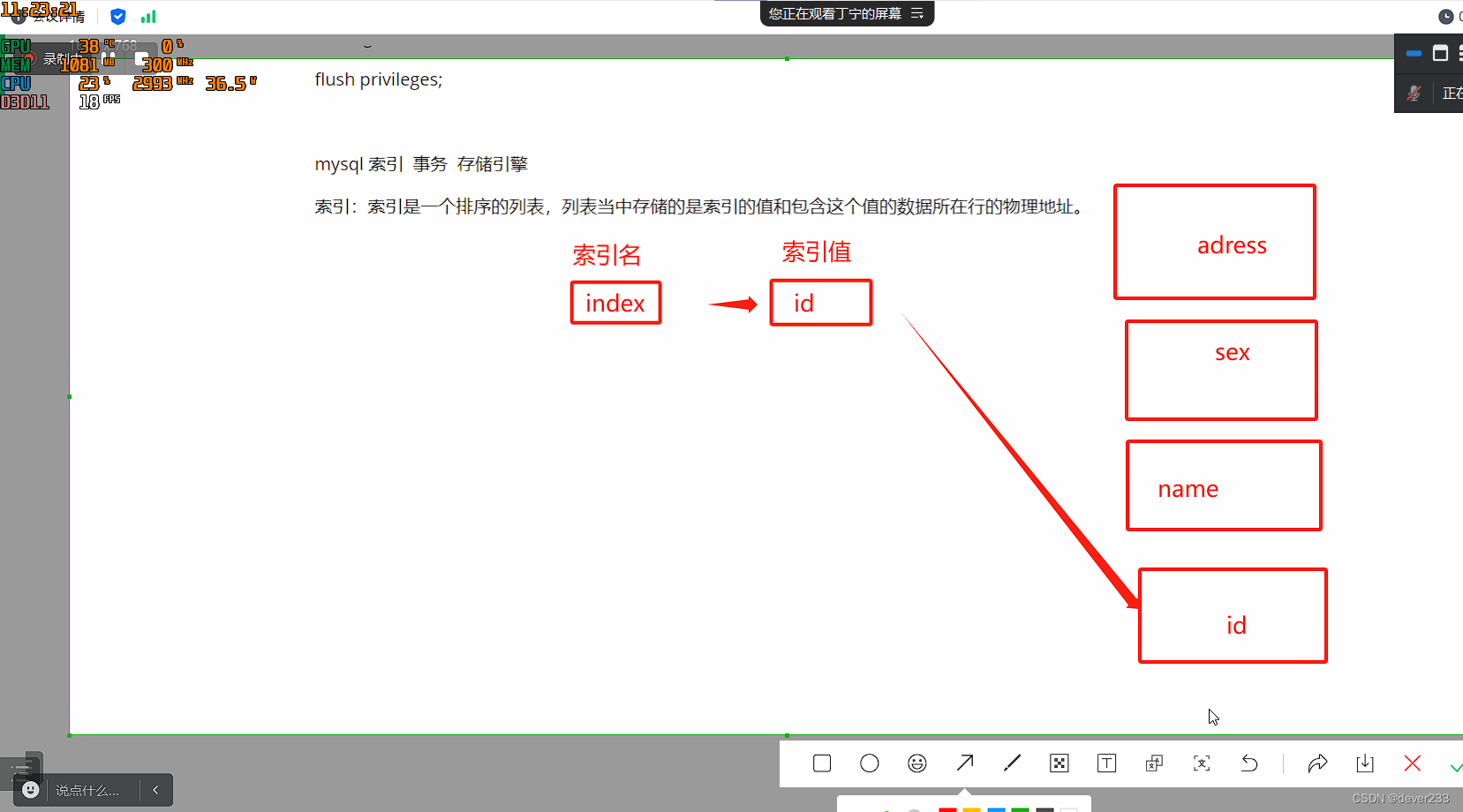1463x812 pixels.
Task: Cancel the screenshot with red X
Action: coord(1413,763)
